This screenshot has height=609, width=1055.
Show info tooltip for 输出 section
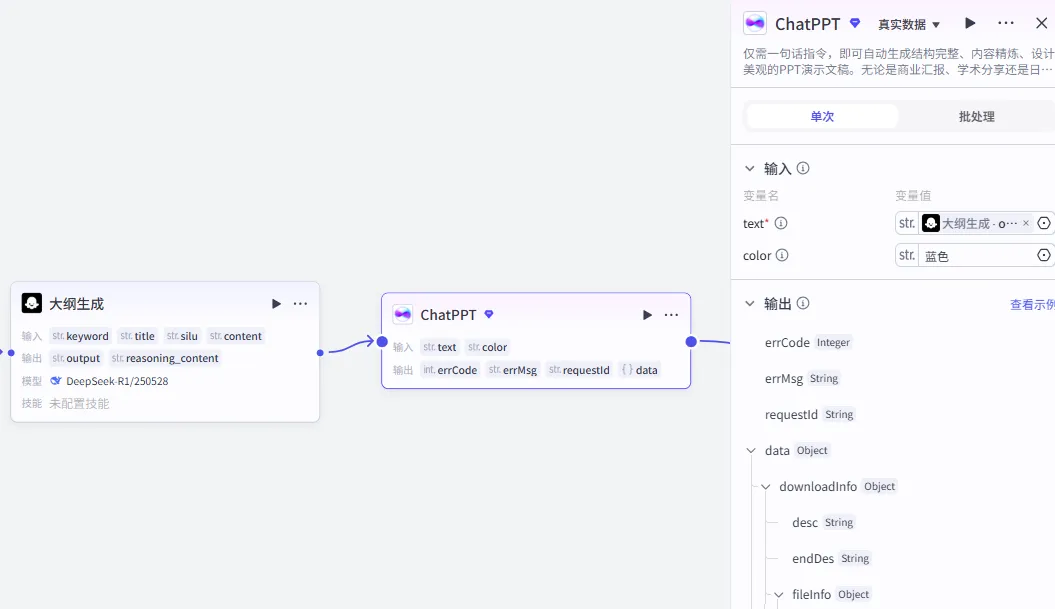click(x=803, y=303)
